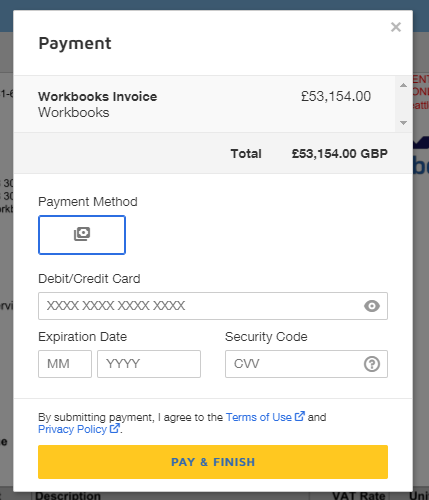The height and width of the screenshot is (500, 429).
Task: Click the Total £53,154.00 GBP amount
Action: pyautogui.click(x=340, y=154)
